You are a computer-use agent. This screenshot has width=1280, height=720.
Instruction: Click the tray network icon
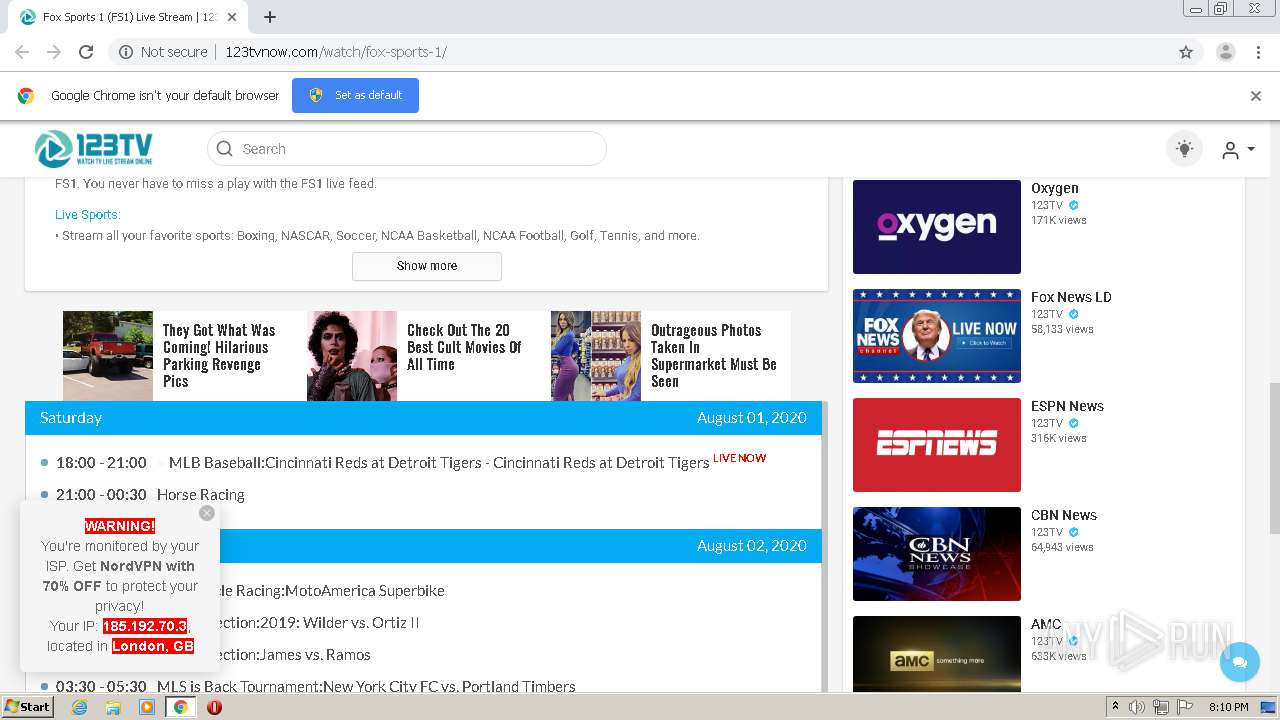click(1160, 707)
